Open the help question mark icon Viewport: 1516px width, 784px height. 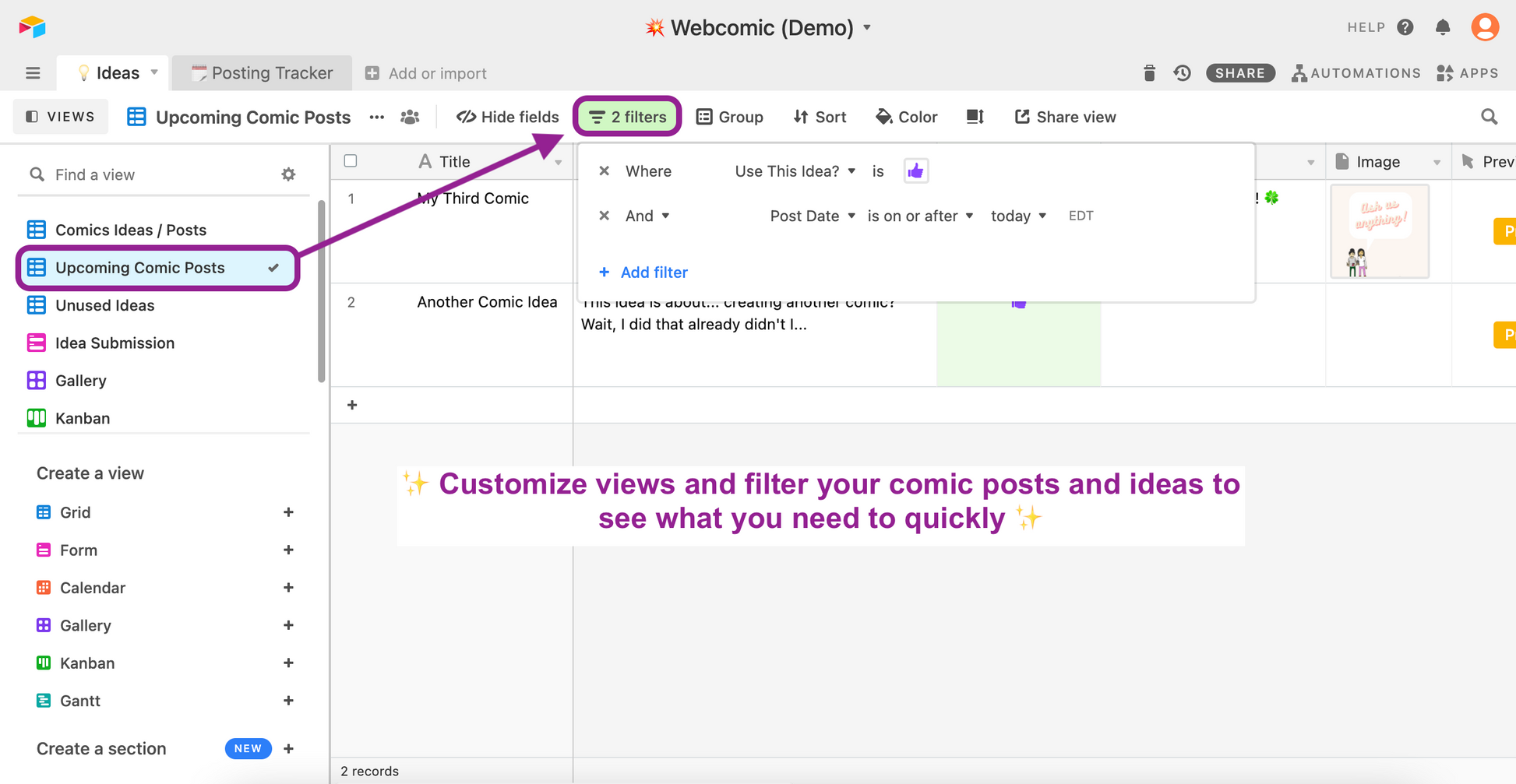coord(1405,27)
